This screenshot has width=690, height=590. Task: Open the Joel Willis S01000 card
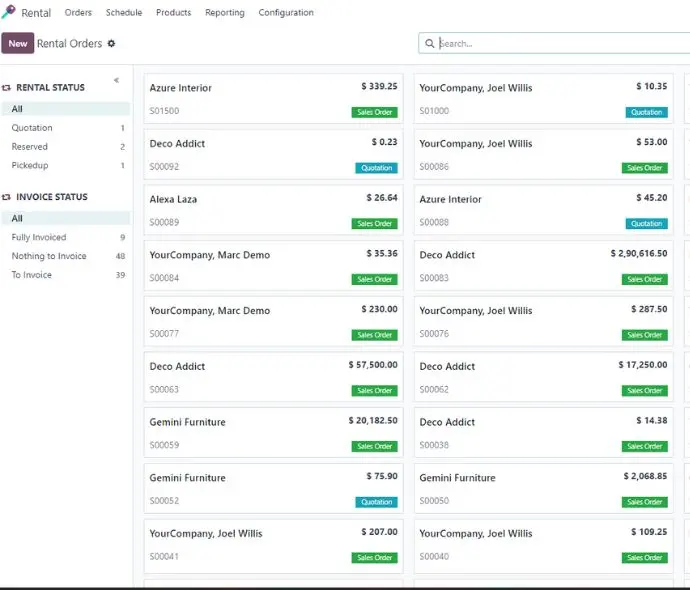(x=543, y=99)
